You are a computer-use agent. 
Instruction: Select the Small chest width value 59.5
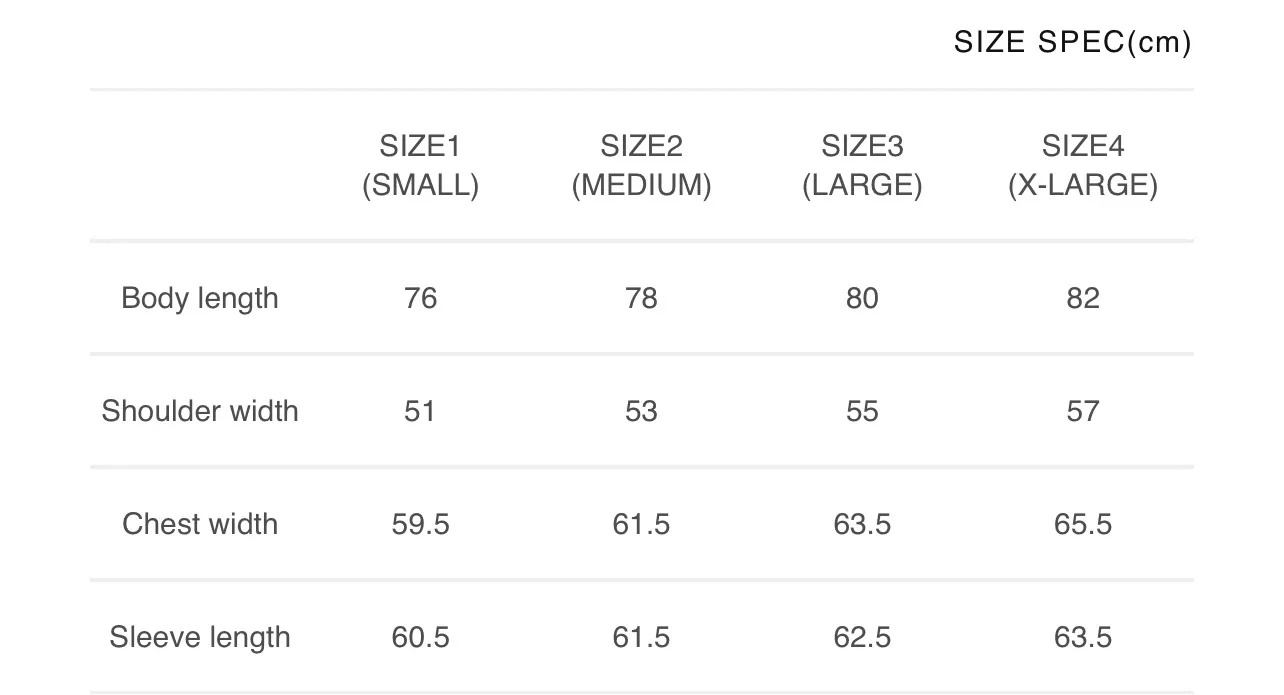tap(420, 524)
